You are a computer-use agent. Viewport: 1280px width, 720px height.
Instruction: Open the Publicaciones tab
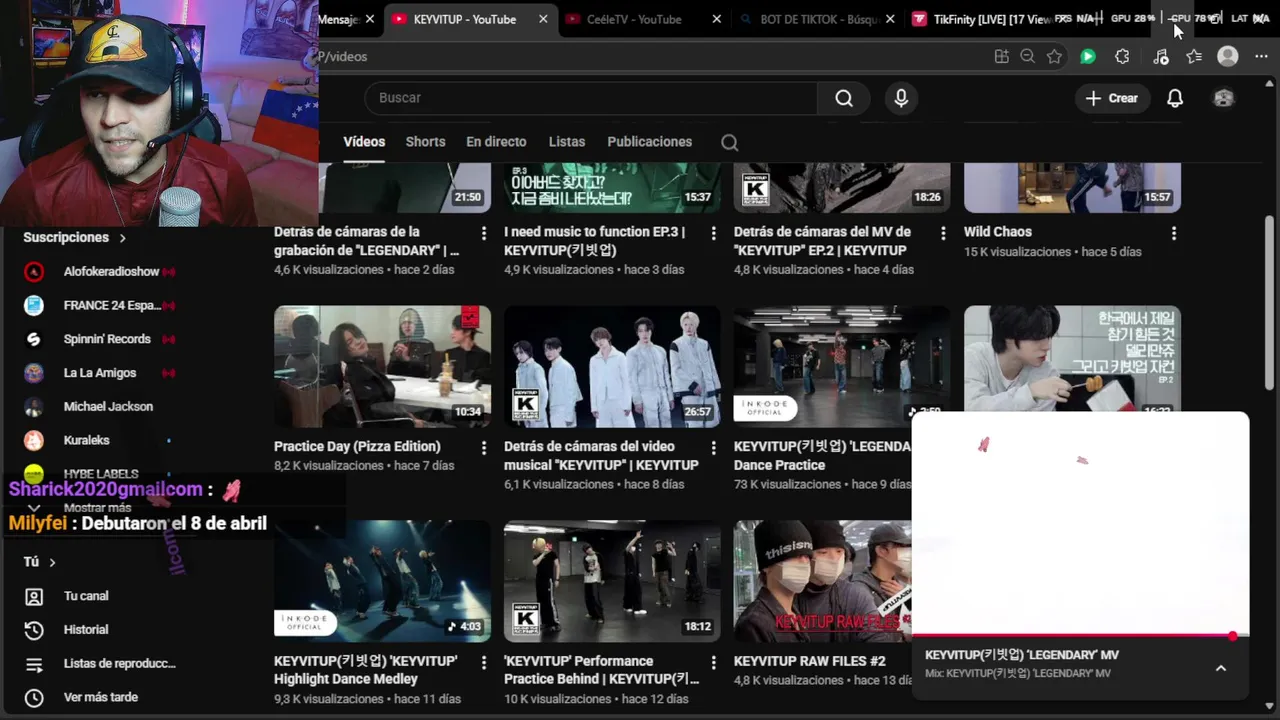click(649, 142)
